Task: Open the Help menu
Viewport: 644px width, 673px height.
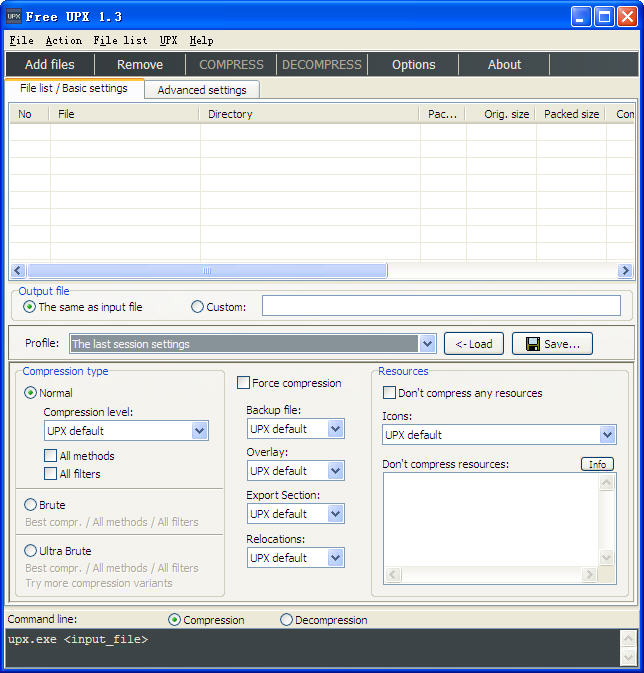Action: point(201,41)
